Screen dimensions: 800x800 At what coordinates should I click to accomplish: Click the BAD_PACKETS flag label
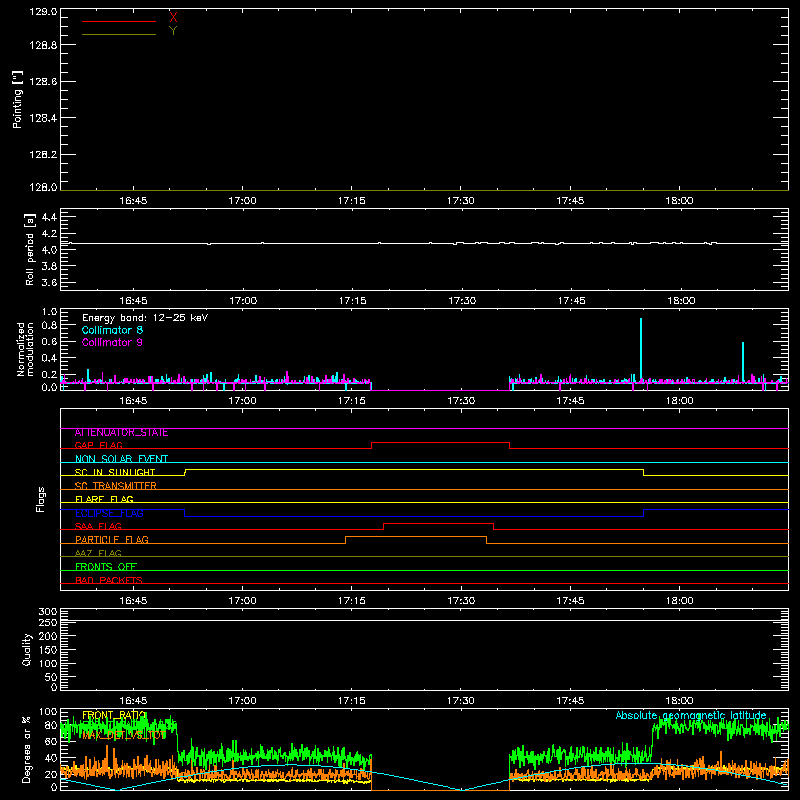(x=109, y=580)
